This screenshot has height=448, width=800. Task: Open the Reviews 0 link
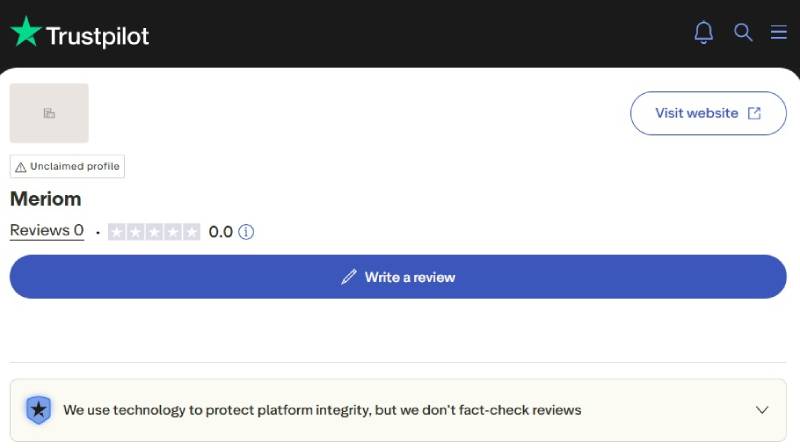tap(47, 230)
